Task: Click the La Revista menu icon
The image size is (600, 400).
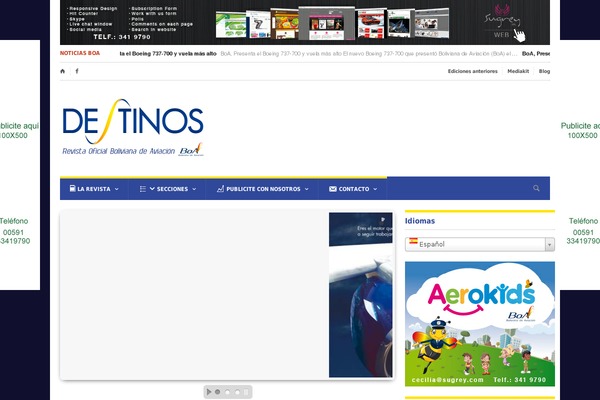Action: point(72,188)
